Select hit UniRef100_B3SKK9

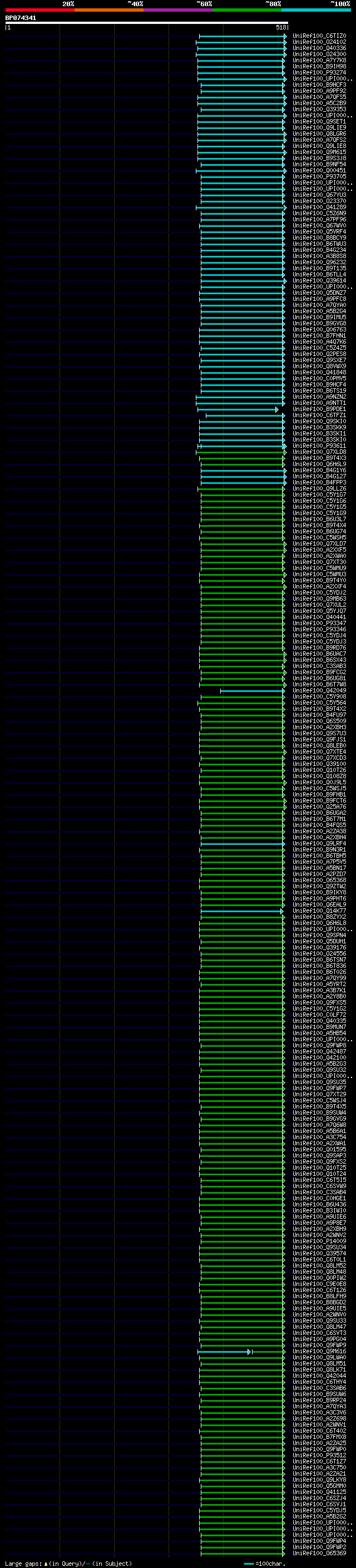pyautogui.click(x=319, y=428)
